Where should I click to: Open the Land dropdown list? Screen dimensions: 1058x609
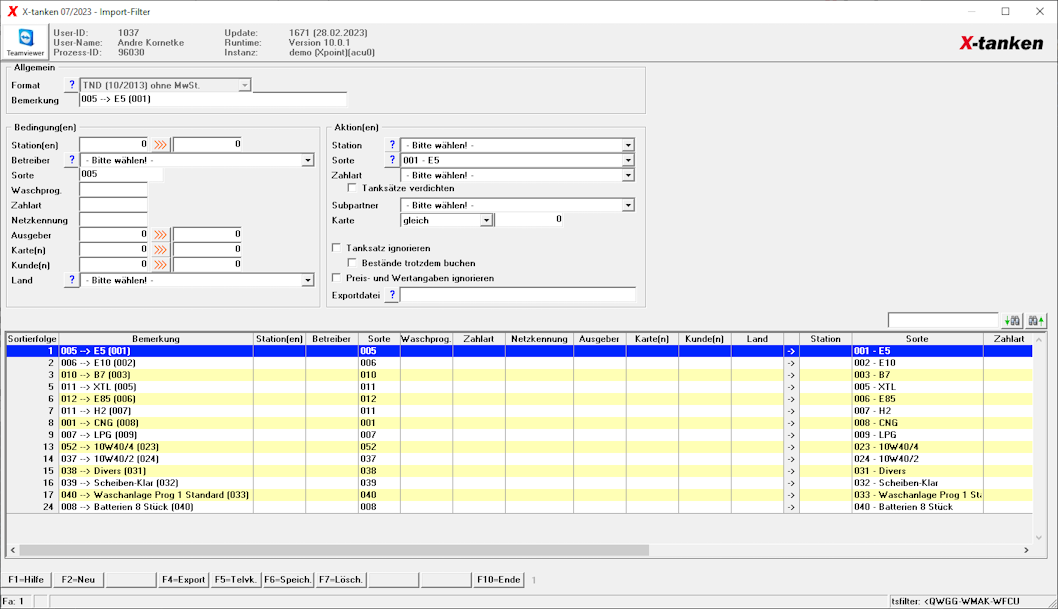pyautogui.click(x=307, y=281)
